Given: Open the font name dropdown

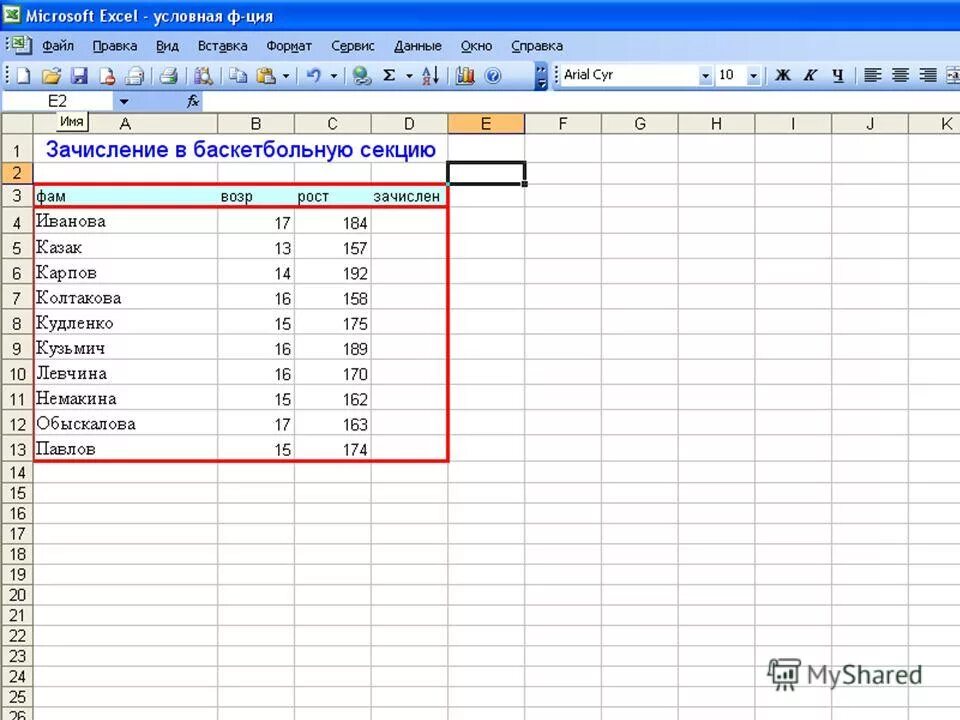Looking at the screenshot, I should pos(707,75).
